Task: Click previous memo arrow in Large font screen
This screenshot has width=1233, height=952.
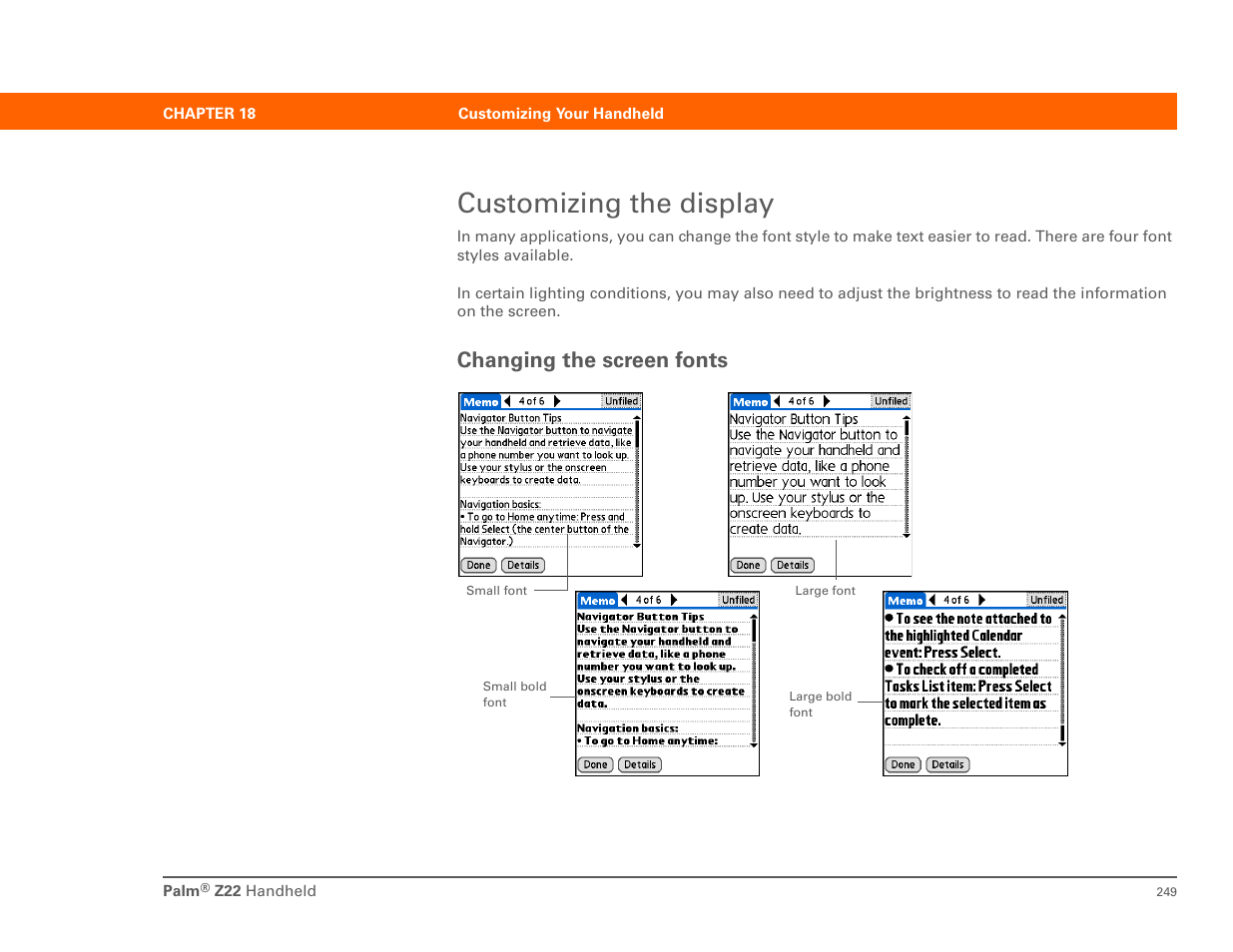Action: (777, 402)
